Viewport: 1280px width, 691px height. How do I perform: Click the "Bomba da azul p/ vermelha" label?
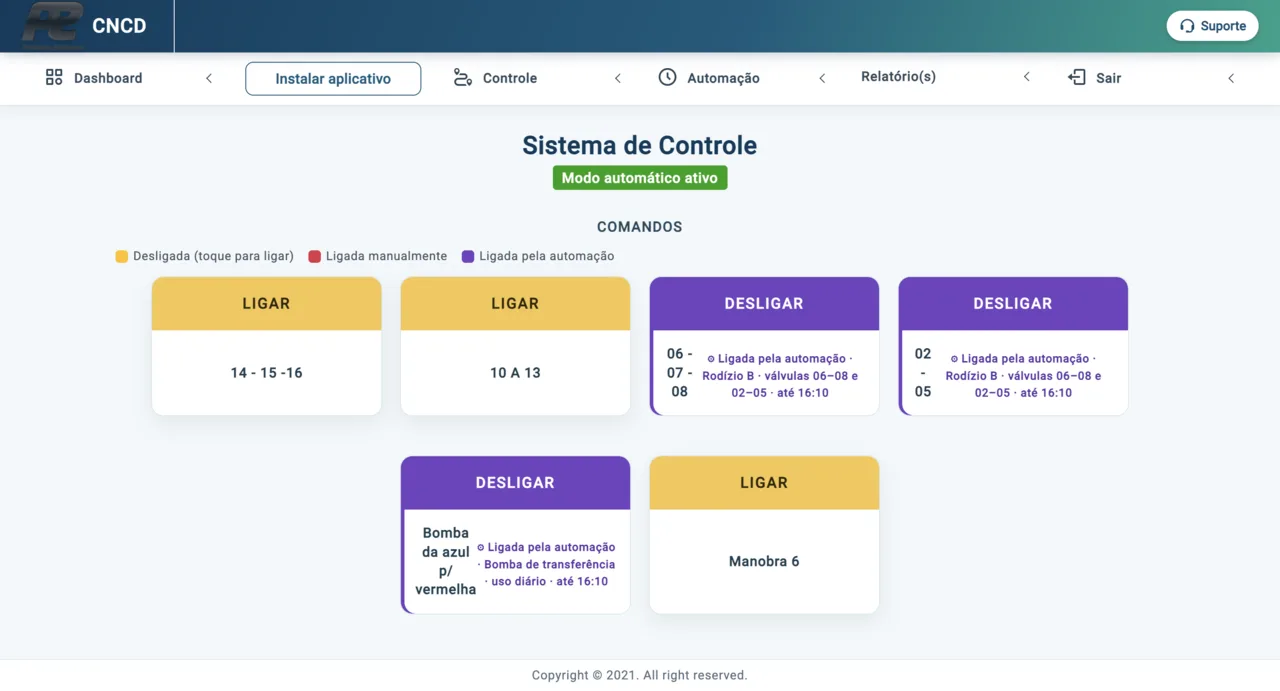(x=445, y=562)
